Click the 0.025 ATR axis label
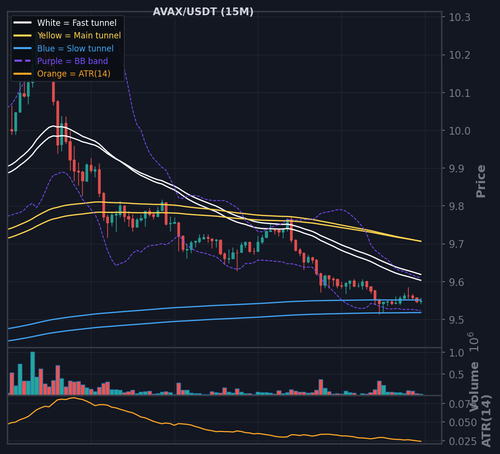 (x=462, y=441)
